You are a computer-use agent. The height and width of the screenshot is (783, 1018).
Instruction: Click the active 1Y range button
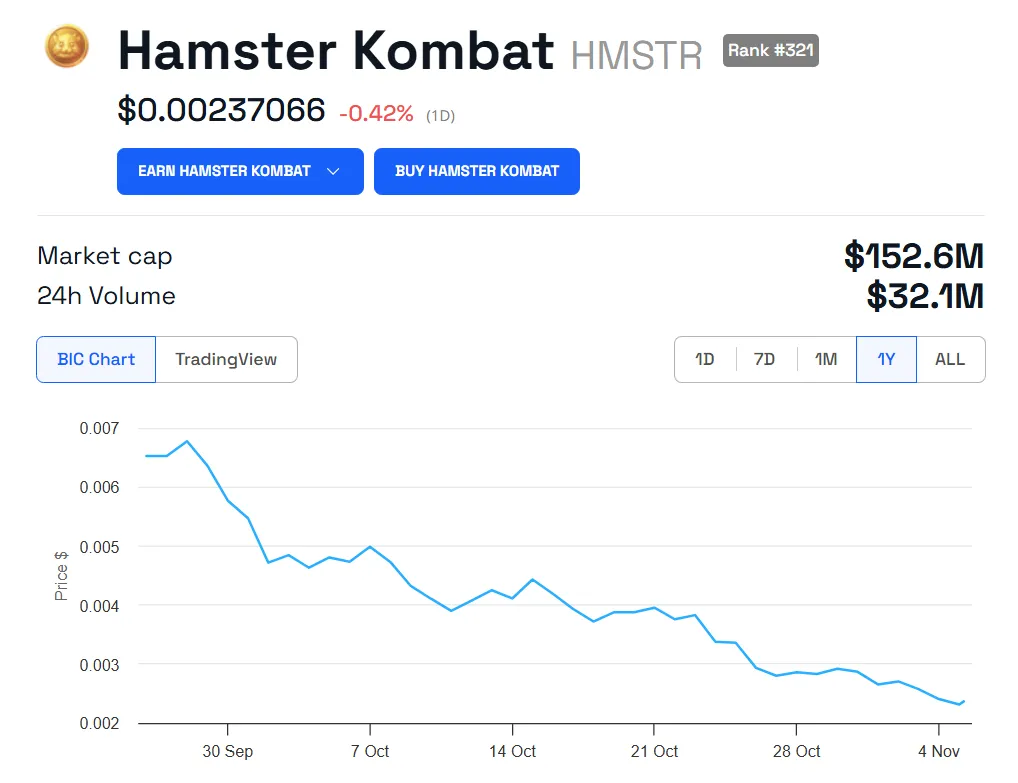(x=886, y=359)
